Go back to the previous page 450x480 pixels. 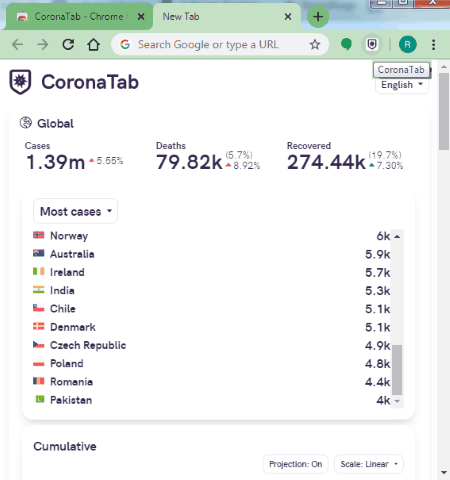(17, 44)
